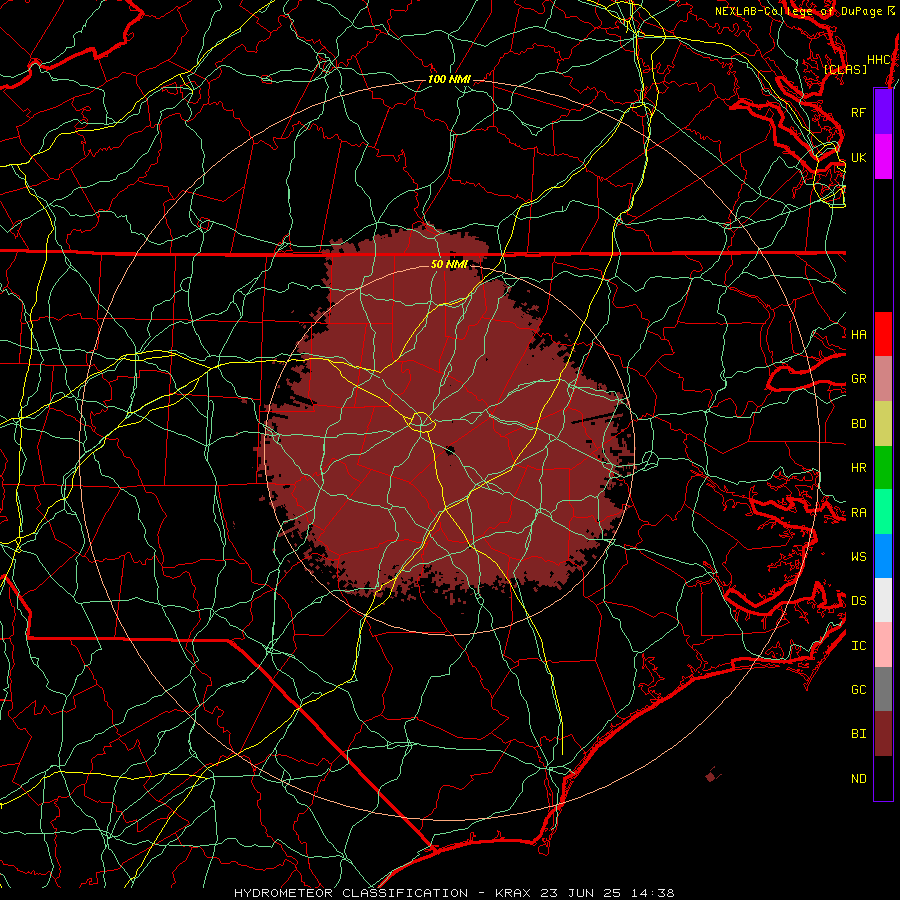Click the small isolated offshore biological echo
The image size is (900, 900).
tap(711, 777)
